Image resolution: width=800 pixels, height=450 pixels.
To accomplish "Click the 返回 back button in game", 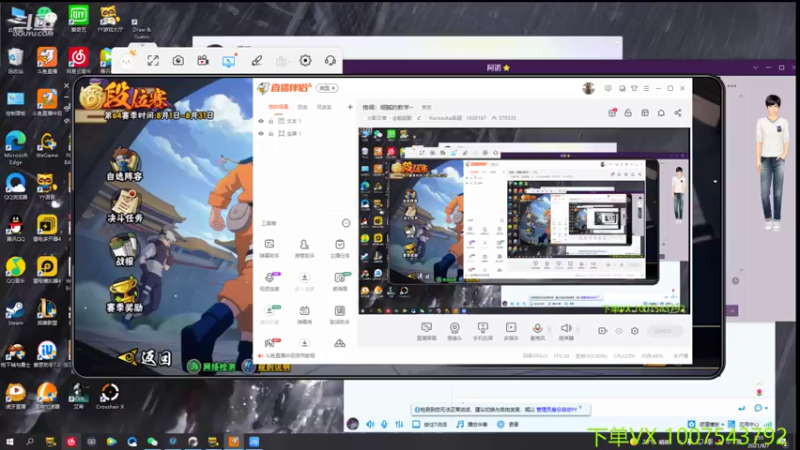I will (144, 358).
